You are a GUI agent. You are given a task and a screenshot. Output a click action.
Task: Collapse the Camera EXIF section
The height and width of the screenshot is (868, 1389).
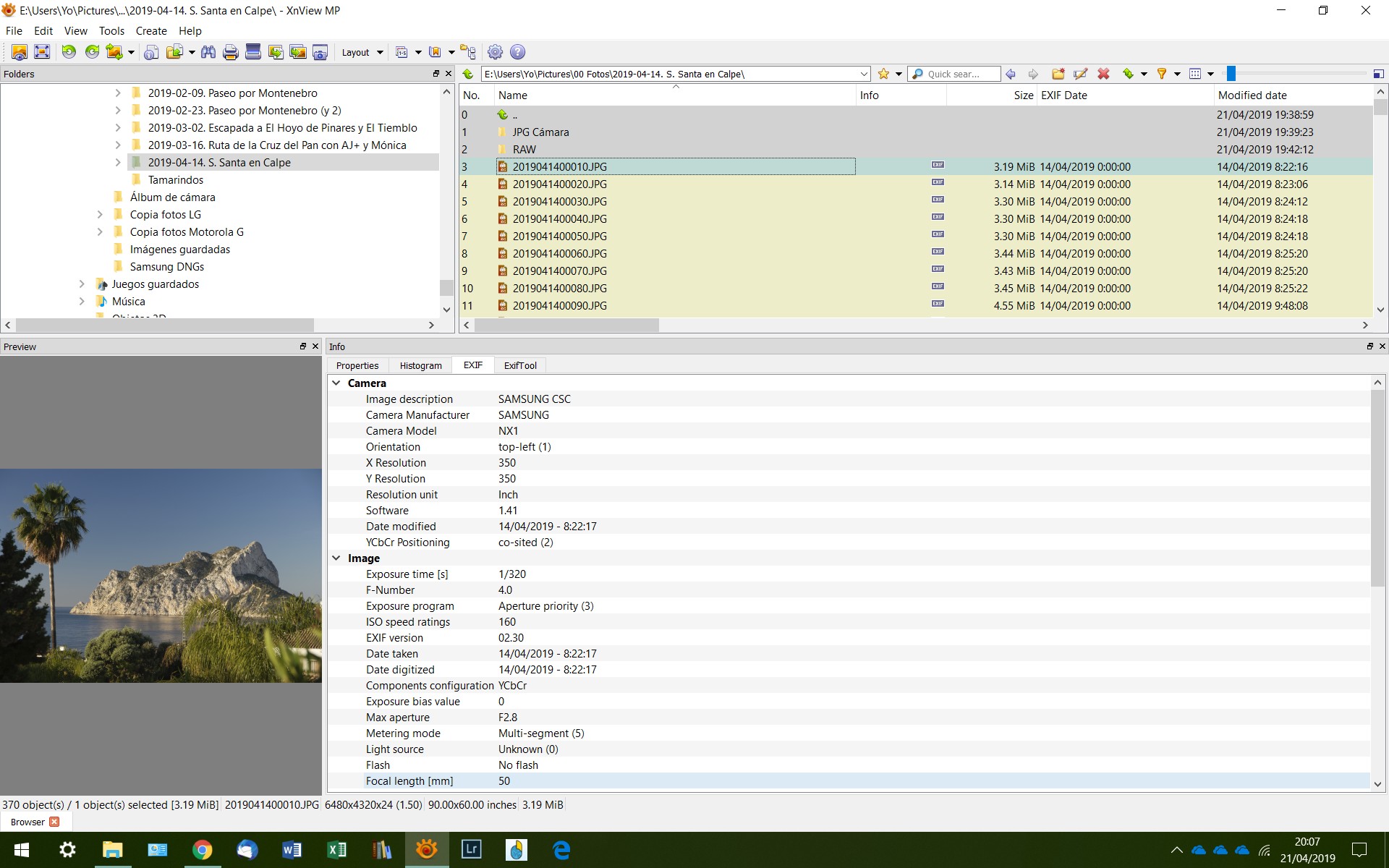[x=336, y=383]
